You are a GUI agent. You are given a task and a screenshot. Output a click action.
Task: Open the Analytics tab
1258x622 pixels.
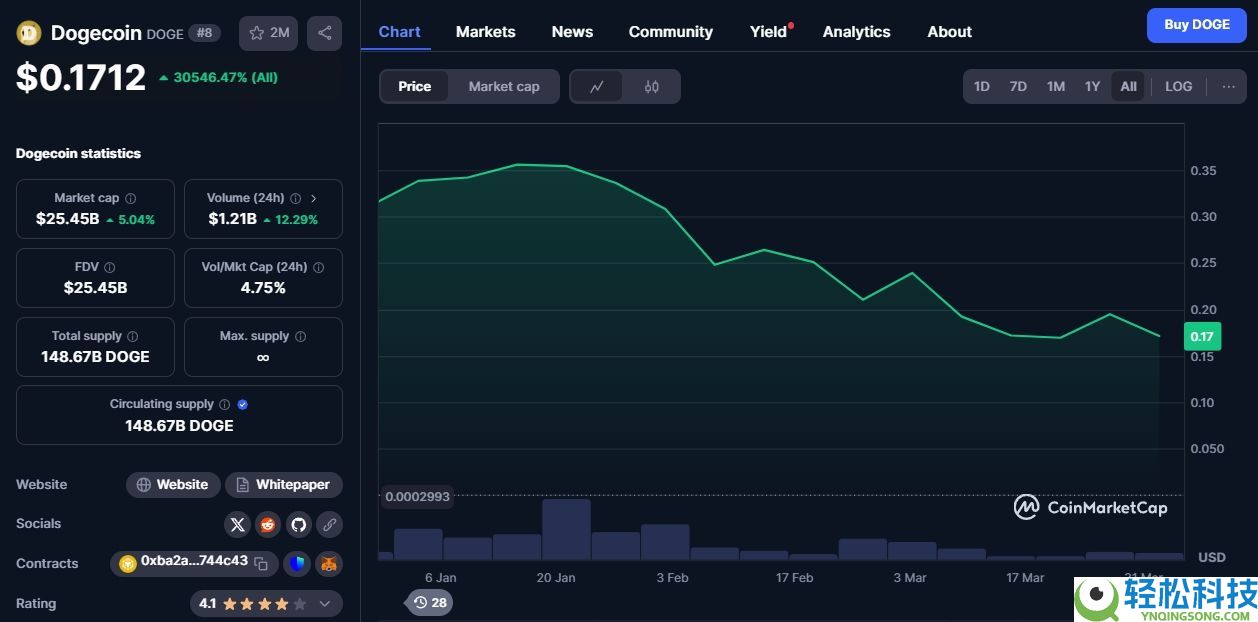pos(856,32)
